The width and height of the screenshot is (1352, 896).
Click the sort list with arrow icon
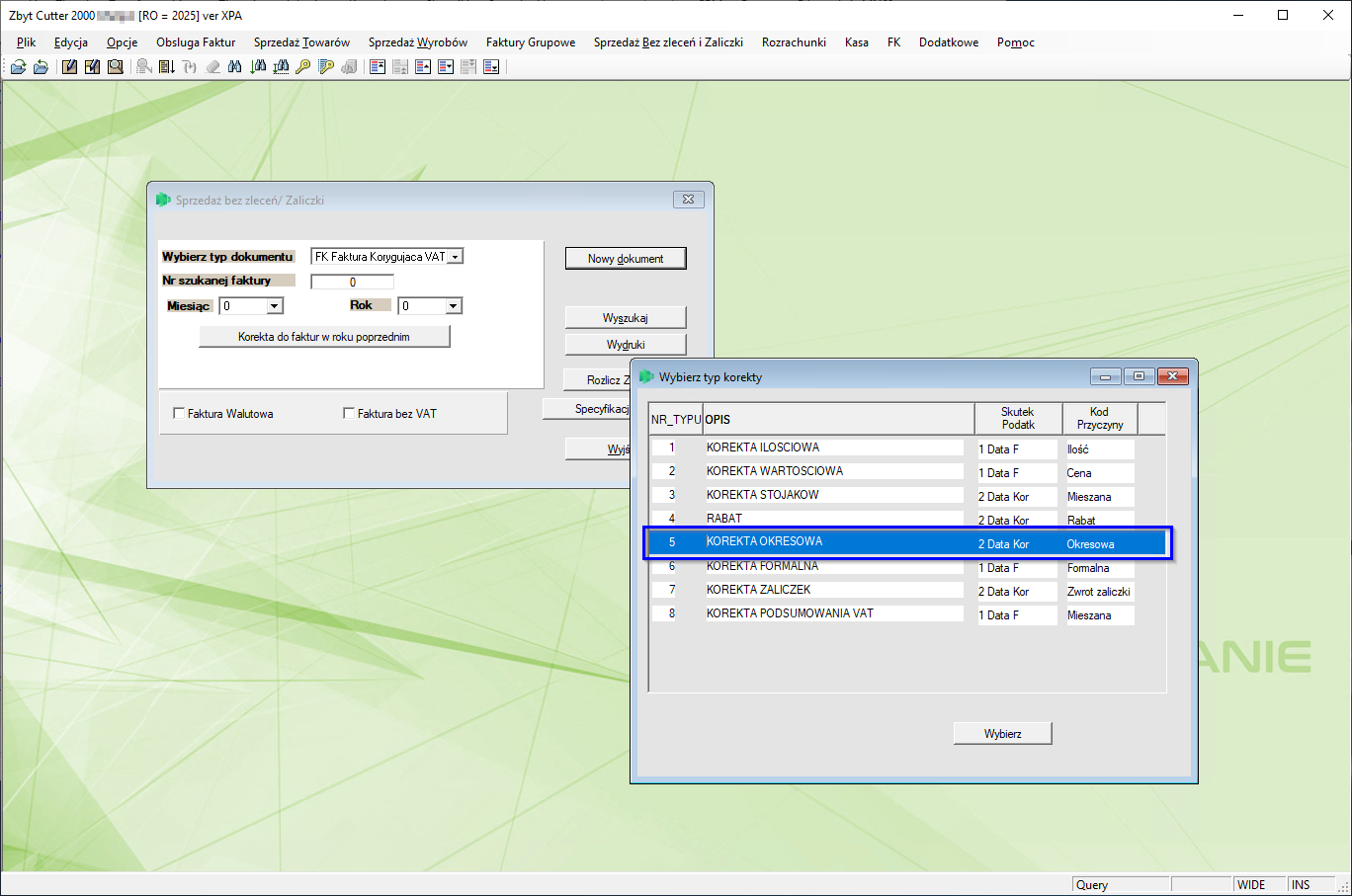coord(167,67)
